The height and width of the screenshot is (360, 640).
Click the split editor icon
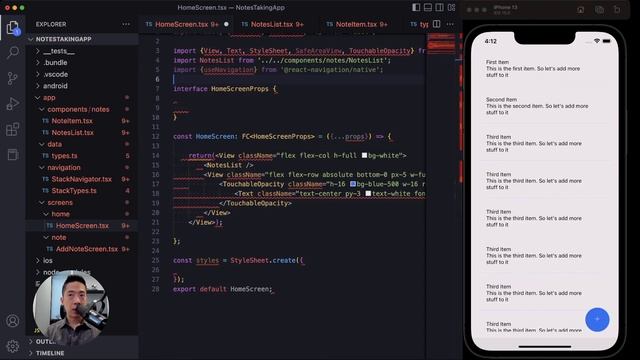[x=437, y=24]
